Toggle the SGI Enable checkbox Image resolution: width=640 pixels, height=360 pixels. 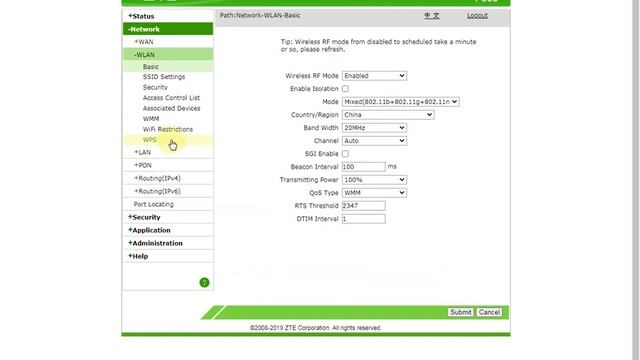[x=345, y=153]
